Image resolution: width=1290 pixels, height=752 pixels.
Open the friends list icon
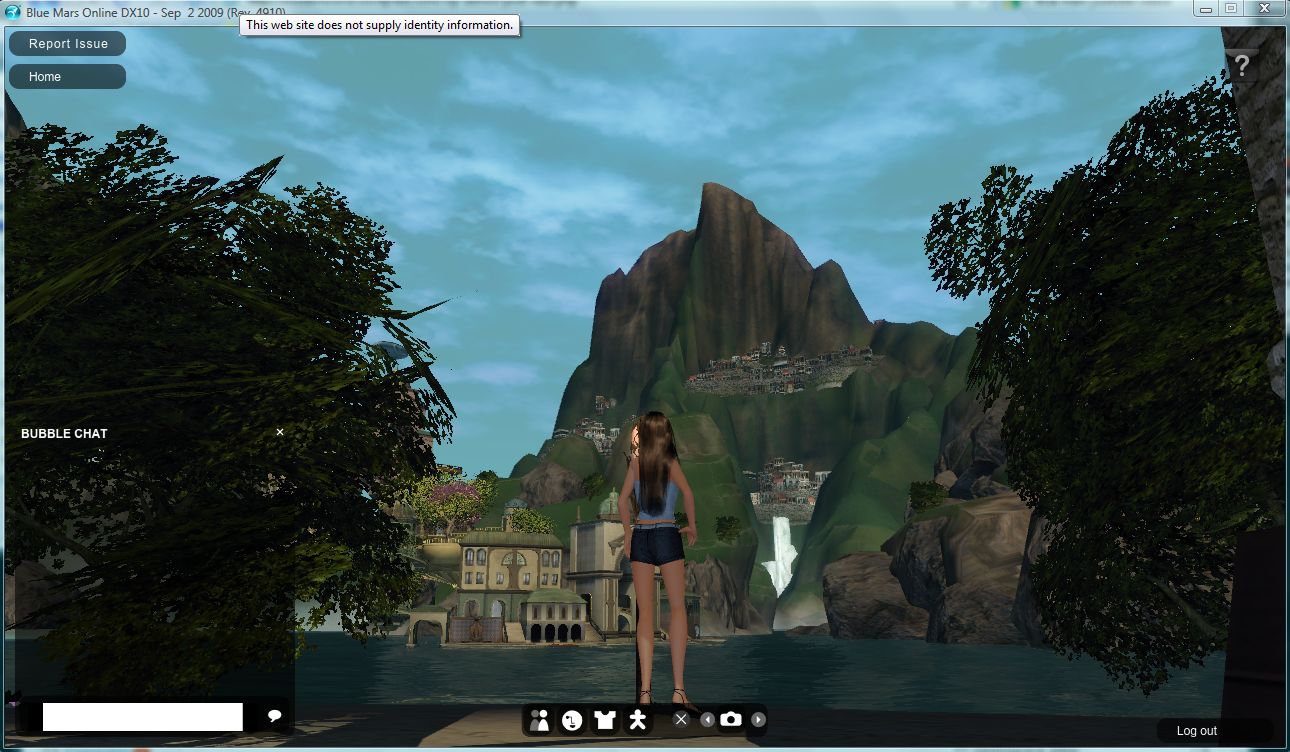[540, 720]
